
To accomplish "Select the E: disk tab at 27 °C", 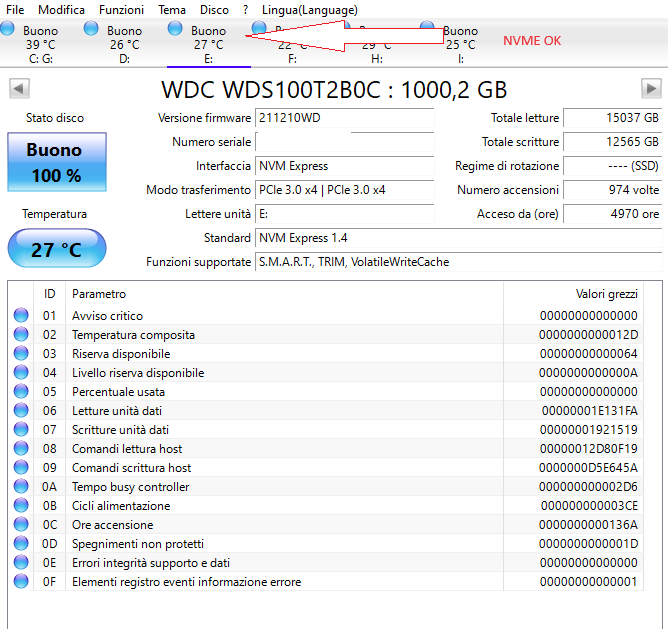I will 208,44.
